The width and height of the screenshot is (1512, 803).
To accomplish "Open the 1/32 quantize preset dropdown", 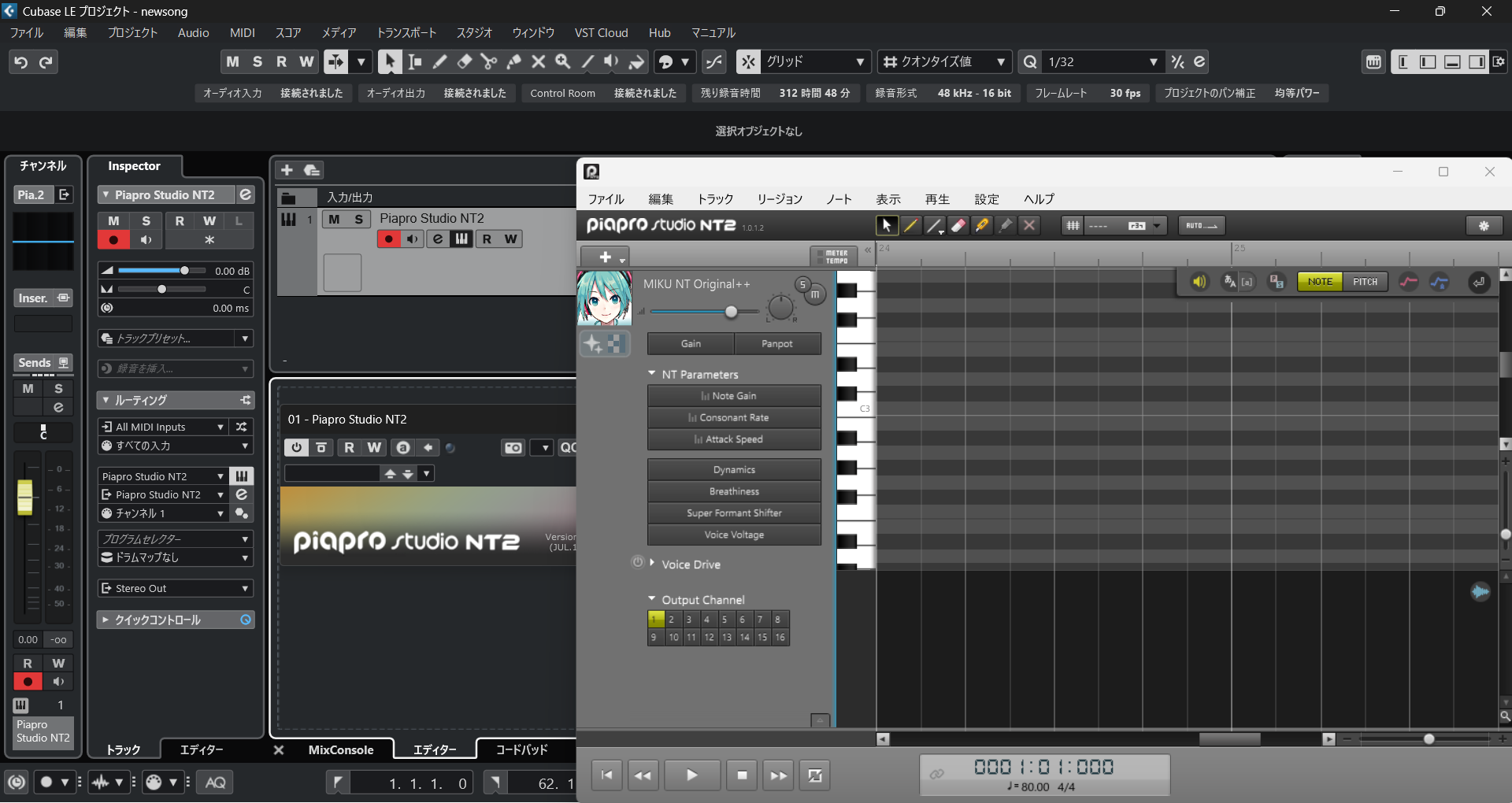I will coord(1102,61).
